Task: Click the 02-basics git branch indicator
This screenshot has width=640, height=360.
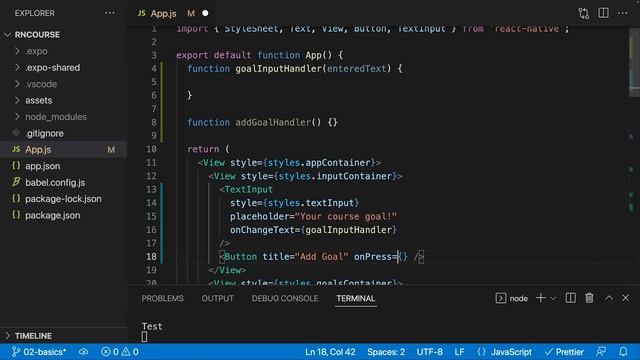Action: click(39, 352)
